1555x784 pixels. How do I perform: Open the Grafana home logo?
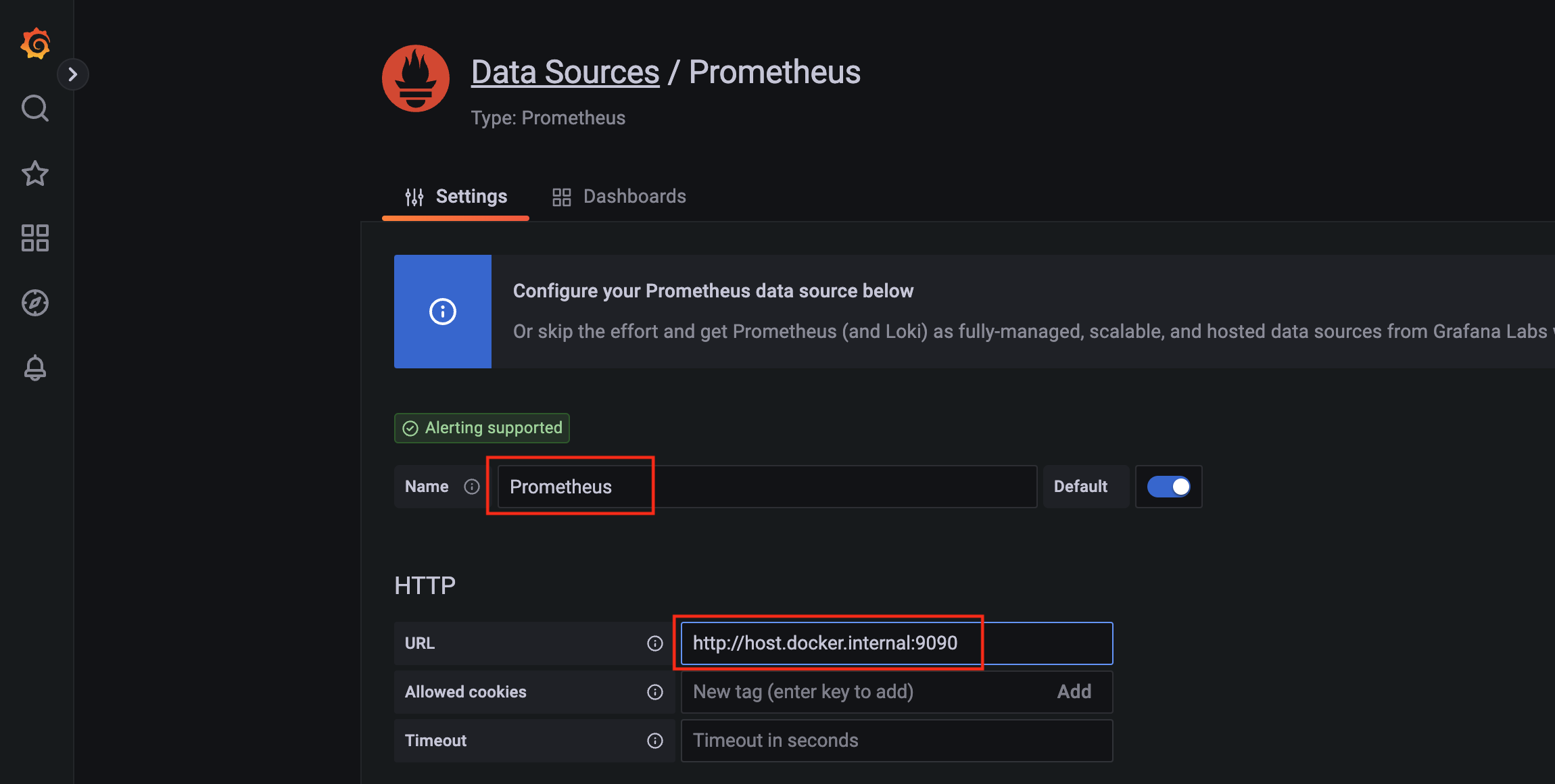pos(35,44)
